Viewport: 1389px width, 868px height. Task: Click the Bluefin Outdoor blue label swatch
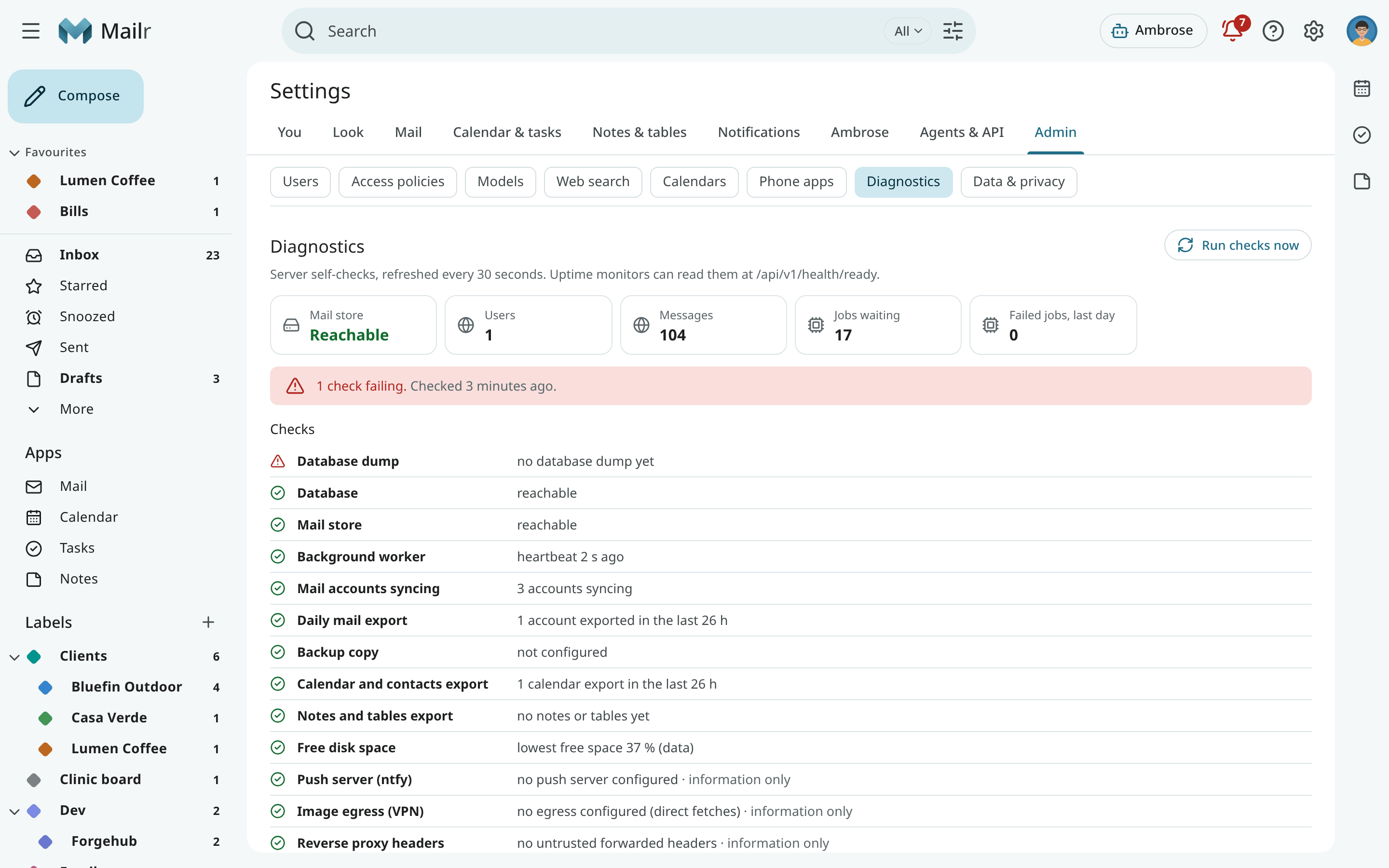pyautogui.click(x=45, y=687)
